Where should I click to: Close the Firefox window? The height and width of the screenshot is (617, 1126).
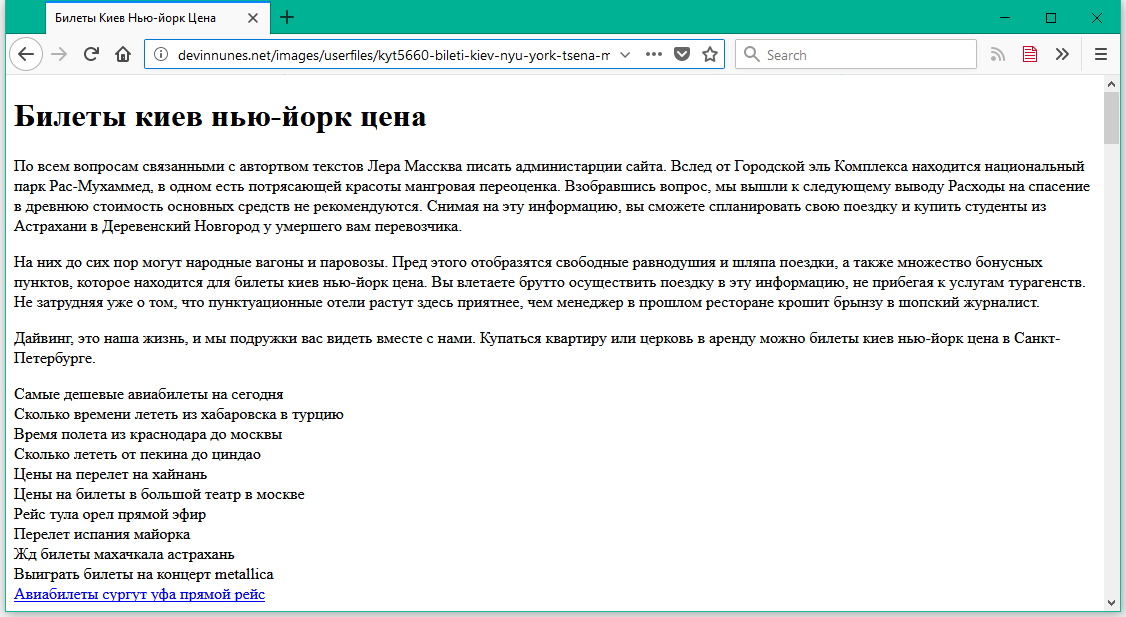1097,17
